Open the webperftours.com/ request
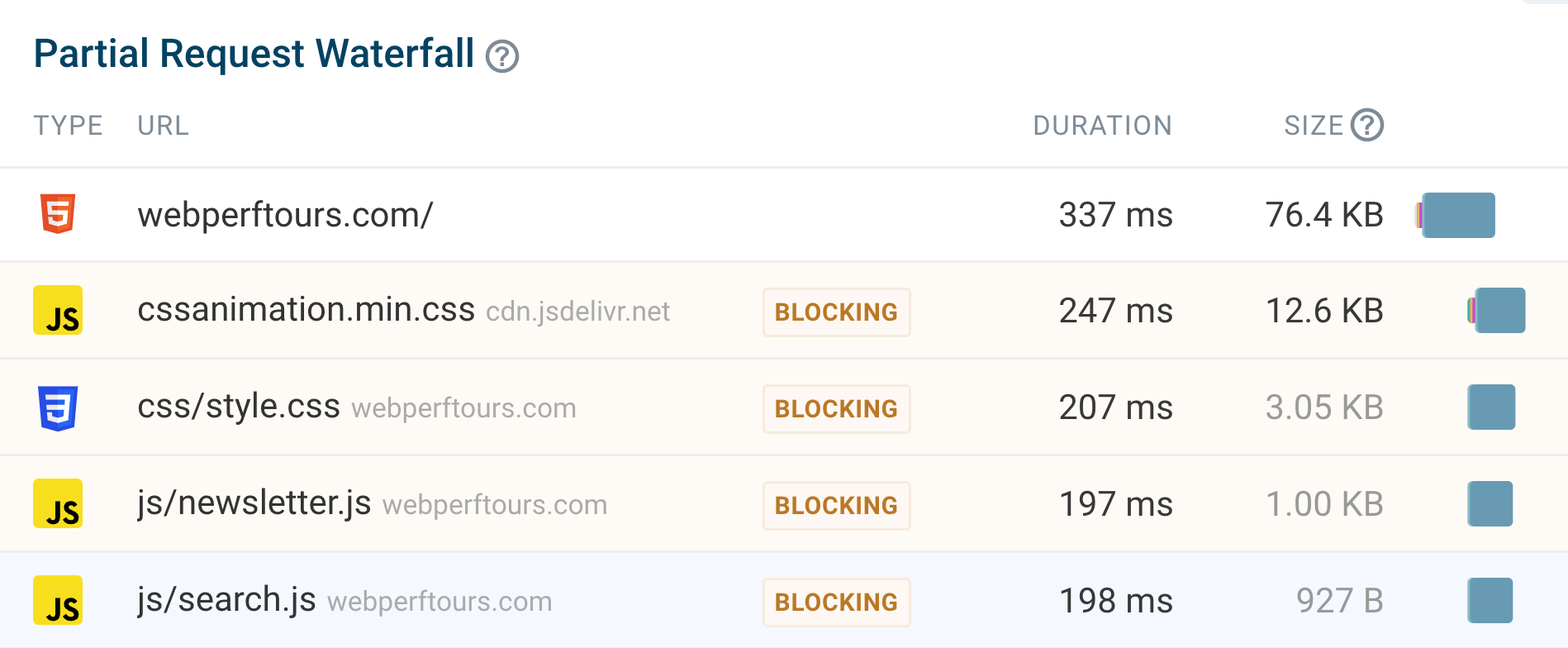This screenshot has width=1568, height=648. 285,215
